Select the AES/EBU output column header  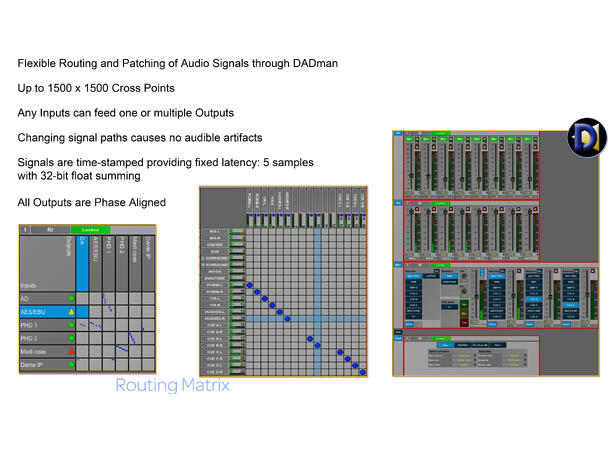tap(97, 262)
